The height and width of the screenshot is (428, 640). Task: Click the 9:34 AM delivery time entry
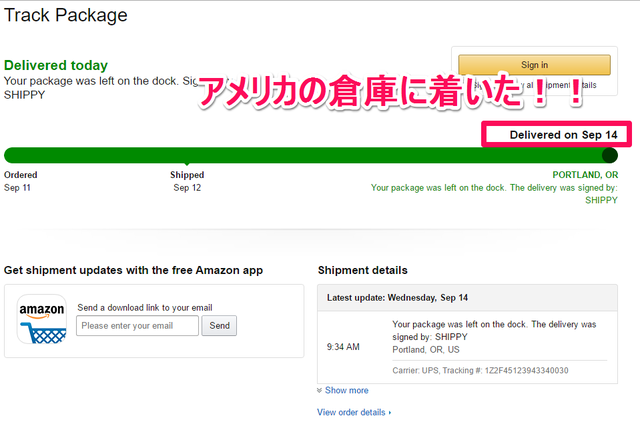coord(343,347)
